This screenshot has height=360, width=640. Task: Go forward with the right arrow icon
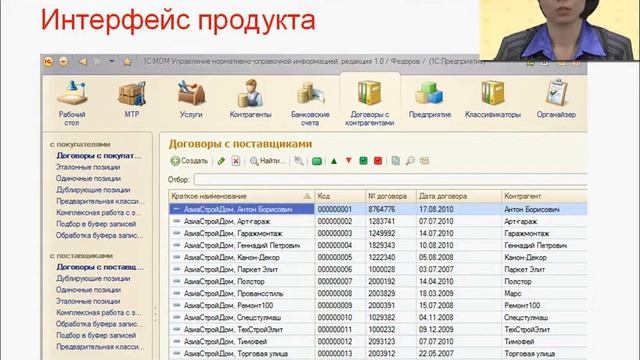click(x=98, y=62)
